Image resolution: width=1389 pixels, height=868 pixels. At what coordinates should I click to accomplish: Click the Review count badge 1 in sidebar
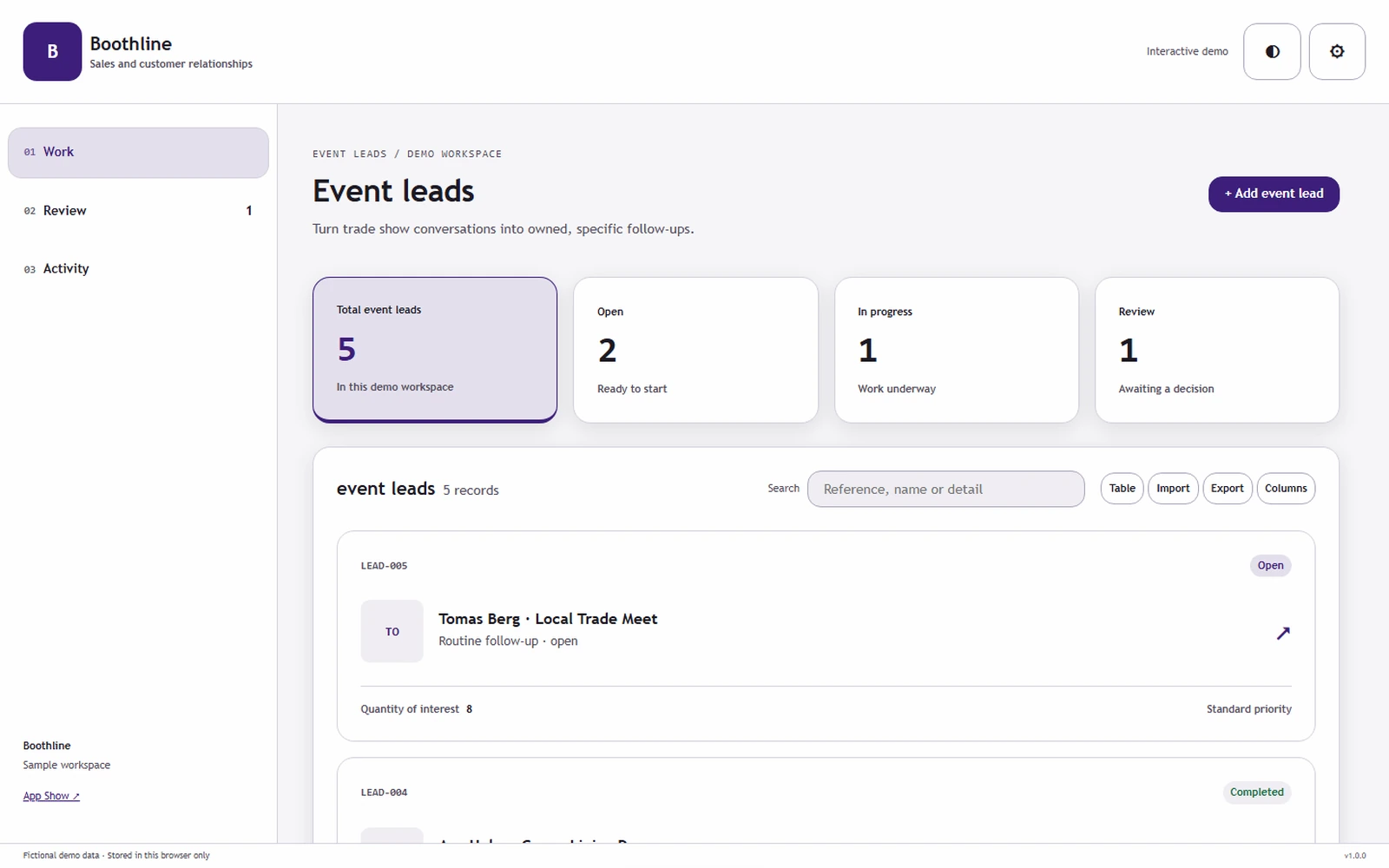coord(249,211)
